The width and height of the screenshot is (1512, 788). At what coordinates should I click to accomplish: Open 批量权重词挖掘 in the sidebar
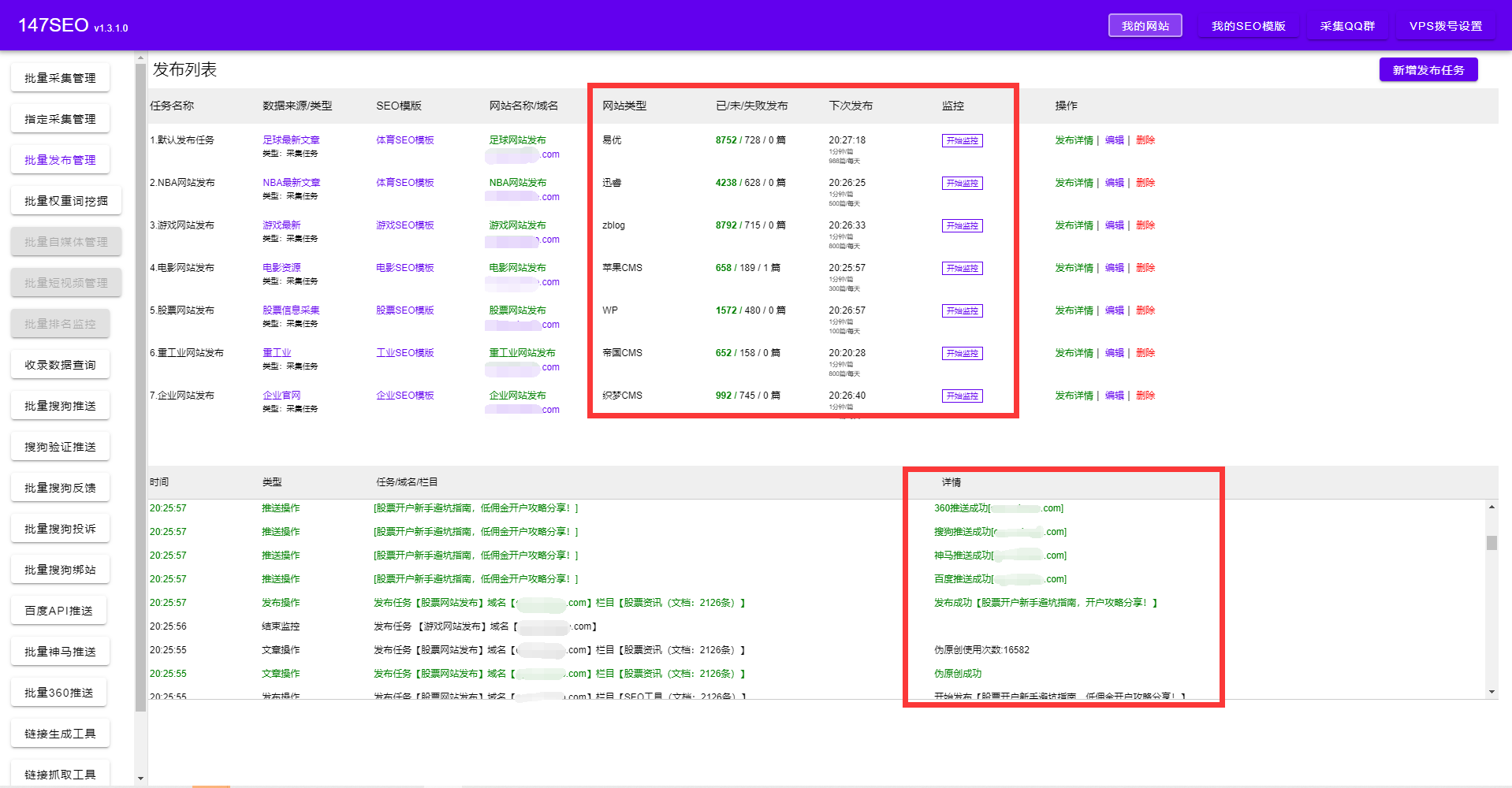coord(66,201)
